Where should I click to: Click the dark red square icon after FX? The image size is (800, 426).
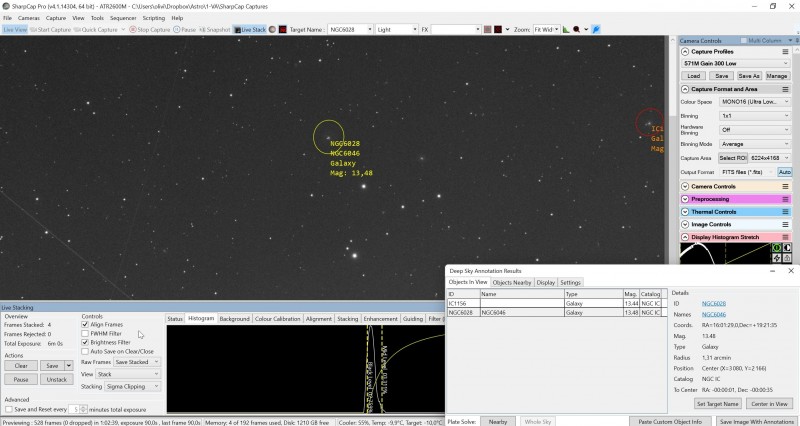(x=498, y=30)
